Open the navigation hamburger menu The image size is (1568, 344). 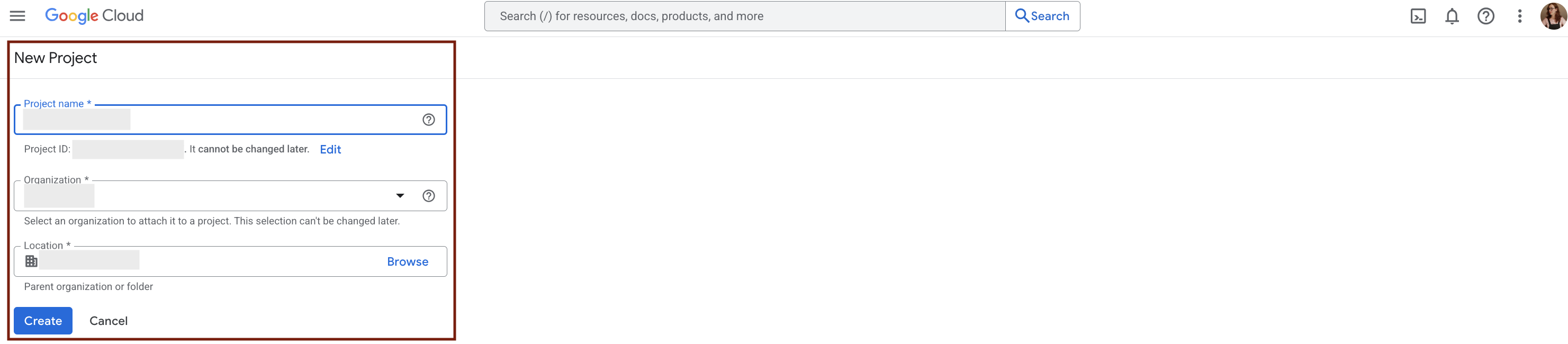16,16
